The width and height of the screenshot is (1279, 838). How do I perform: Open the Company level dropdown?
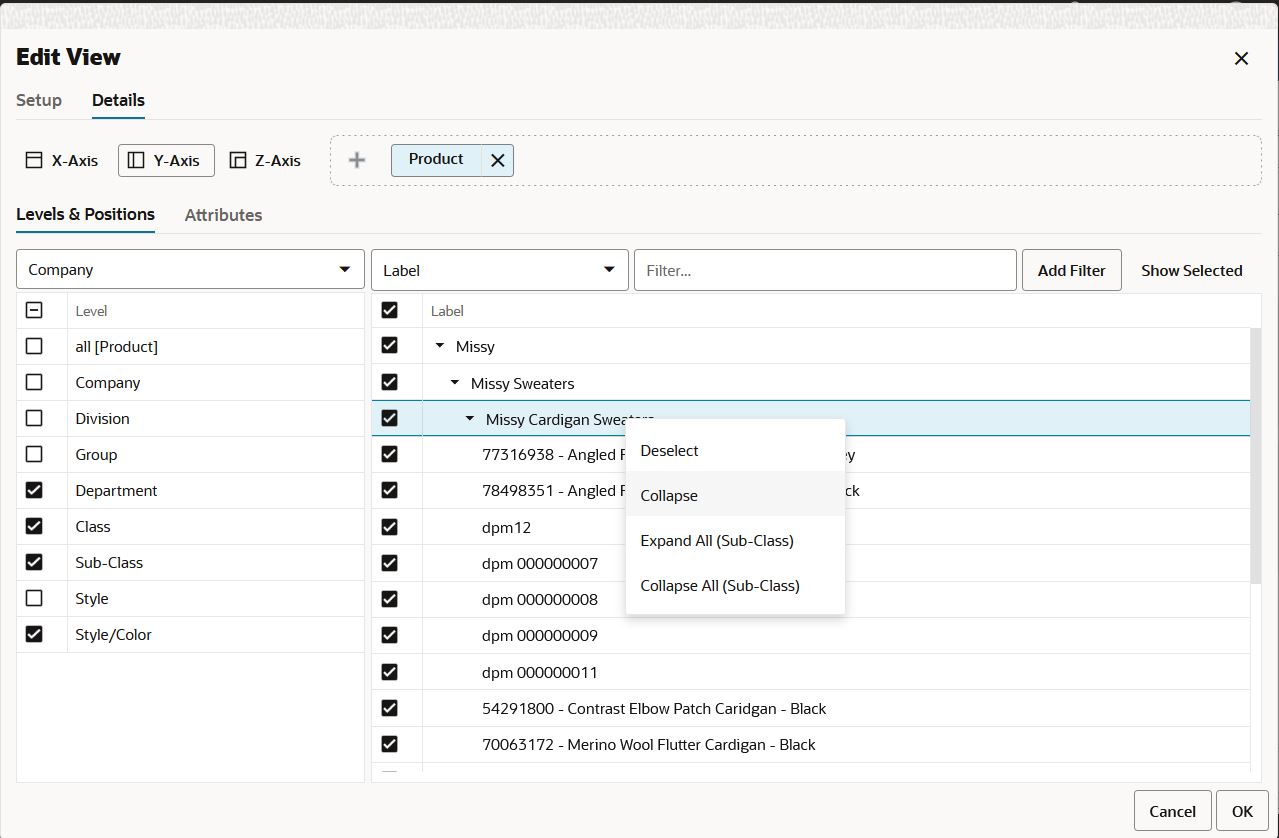(190, 270)
